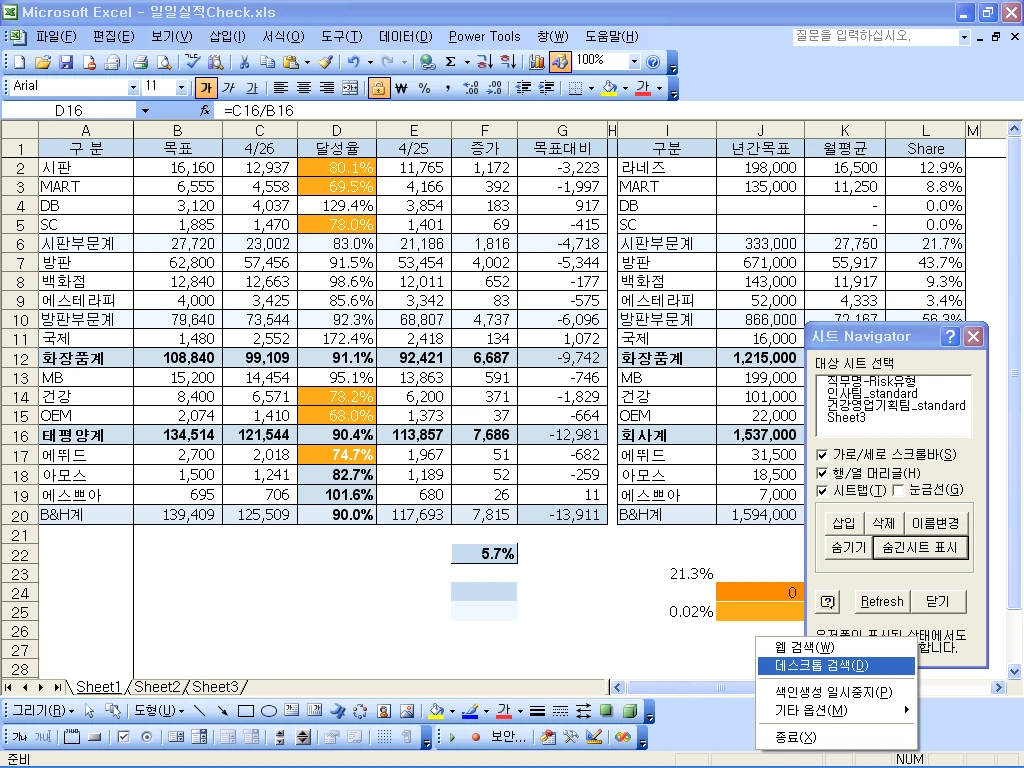Select Sheet3 in the 대상 시트 선택 list
The image size is (1024, 768).
846,418
